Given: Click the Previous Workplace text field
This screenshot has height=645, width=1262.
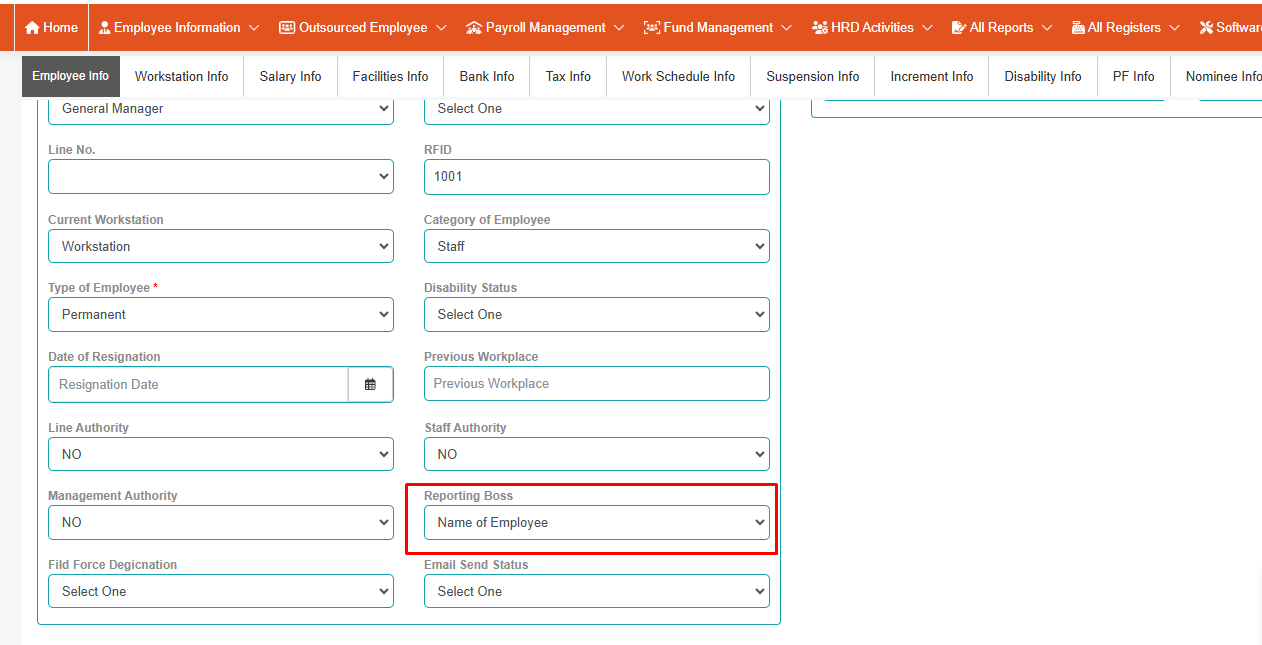Looking at the screenshot, I should (596, 384).
